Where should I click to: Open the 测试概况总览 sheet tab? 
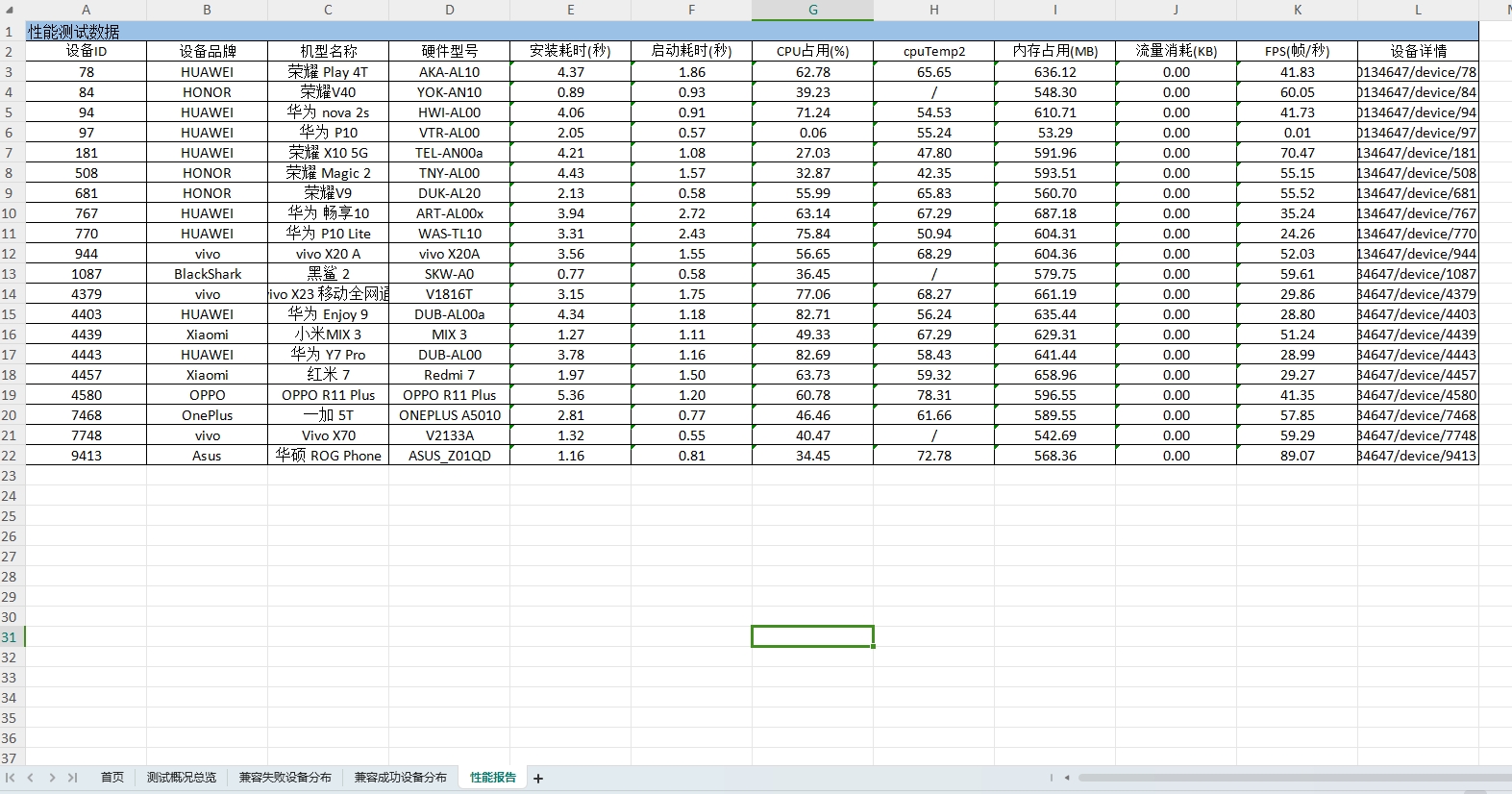click(x=182, y=778)
